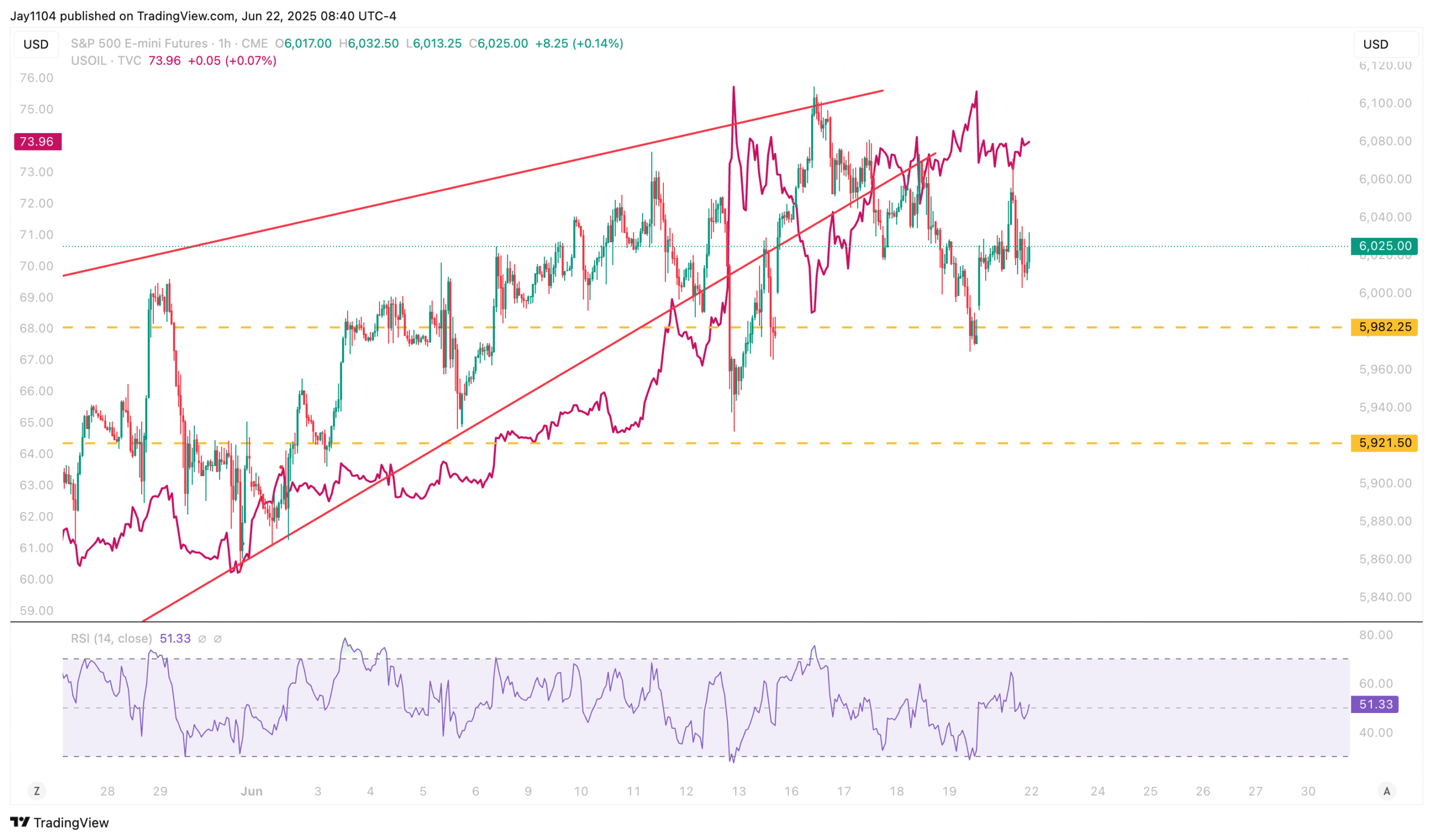Click the purple 51.33 RSI axis label
This screenshot has width=1433, height=840.
click(x=1375, y=704)
